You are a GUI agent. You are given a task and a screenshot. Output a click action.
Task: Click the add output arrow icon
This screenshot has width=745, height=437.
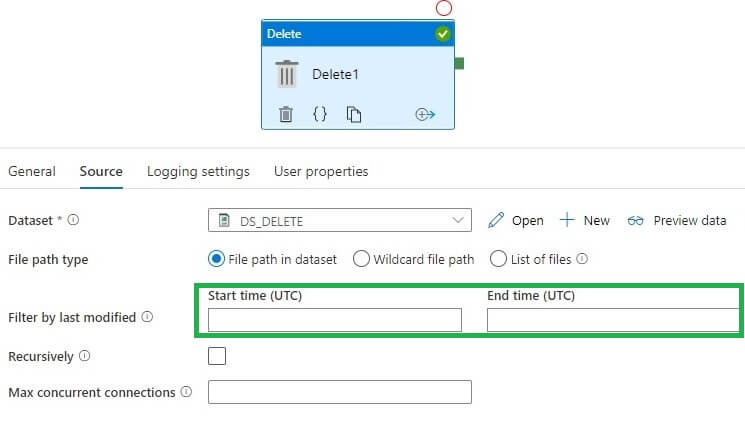click(425, 115)
